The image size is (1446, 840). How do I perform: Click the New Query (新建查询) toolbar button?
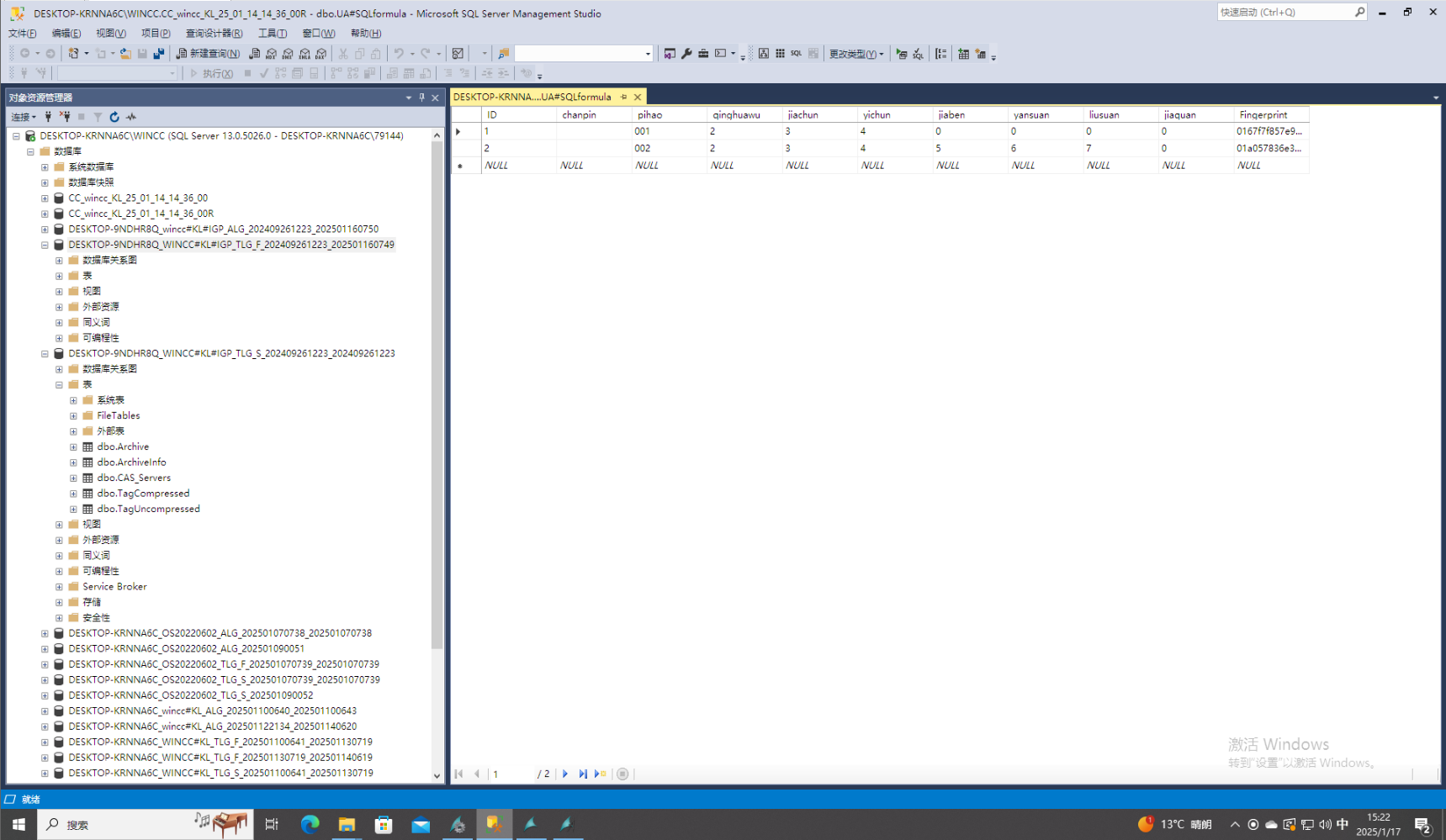(x=207, y=54)
